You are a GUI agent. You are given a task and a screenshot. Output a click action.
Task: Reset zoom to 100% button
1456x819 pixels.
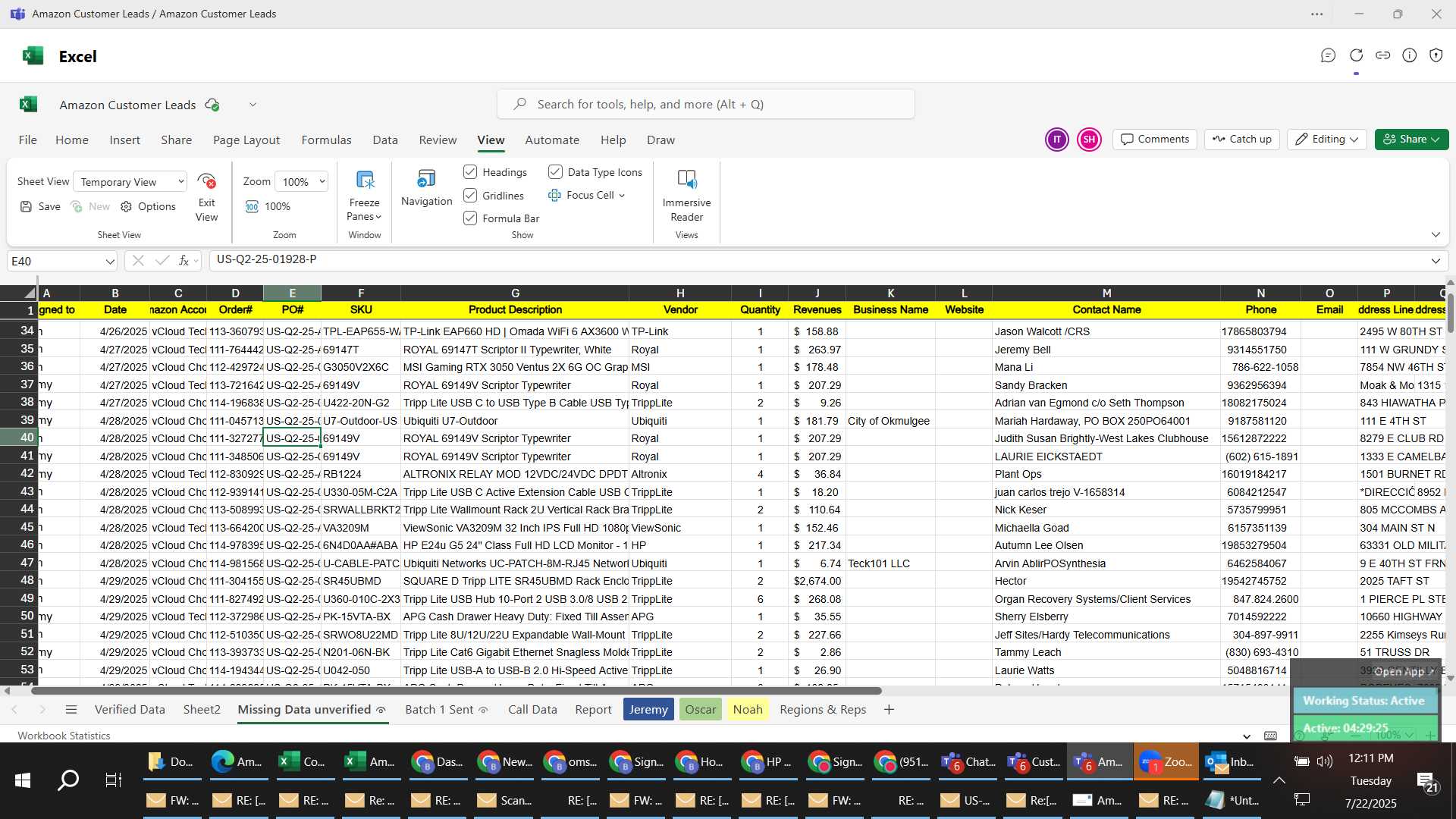[268, 206]
